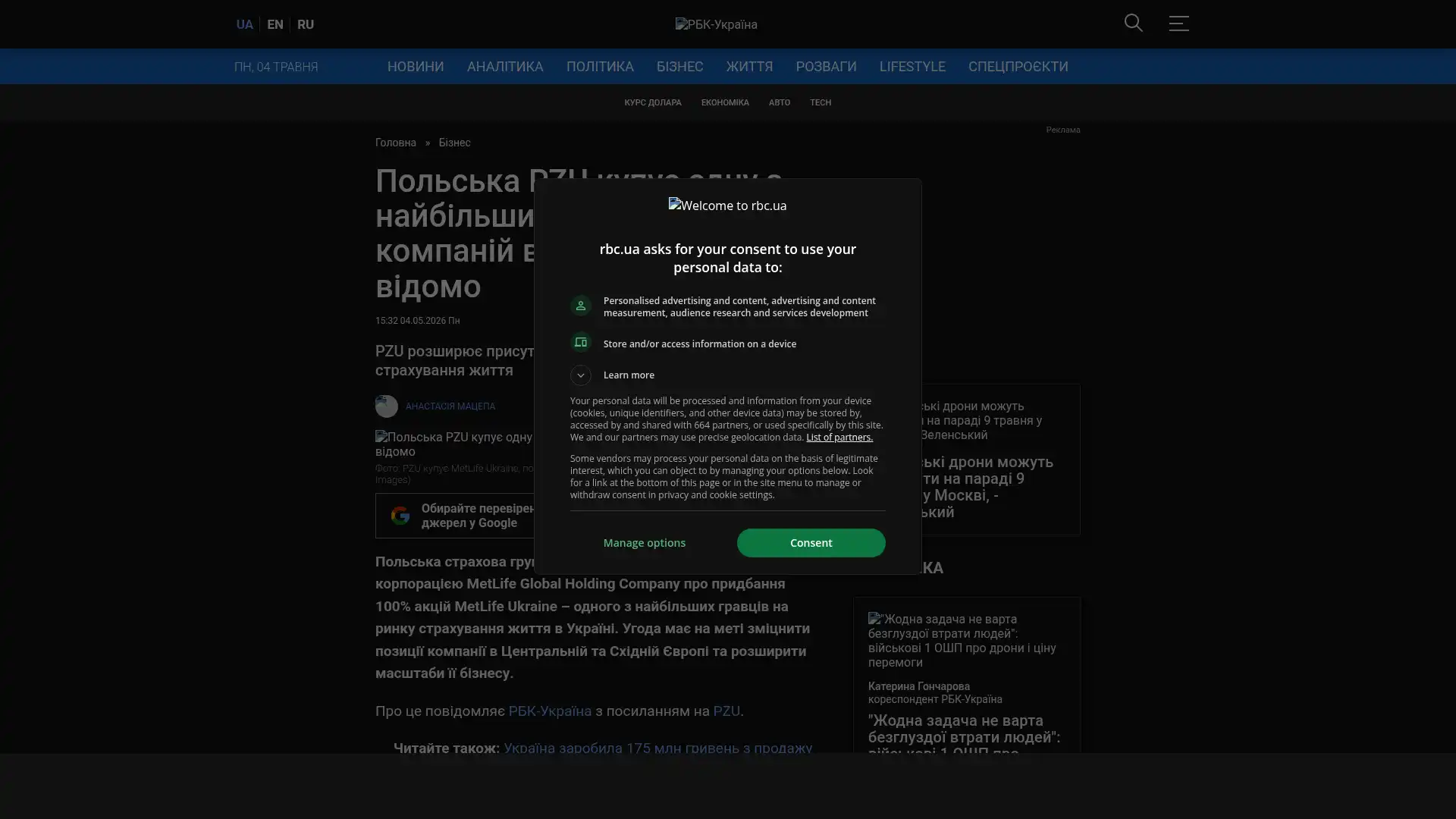
Task: Open the hamburger menu in header
Action: point(1178,24)
